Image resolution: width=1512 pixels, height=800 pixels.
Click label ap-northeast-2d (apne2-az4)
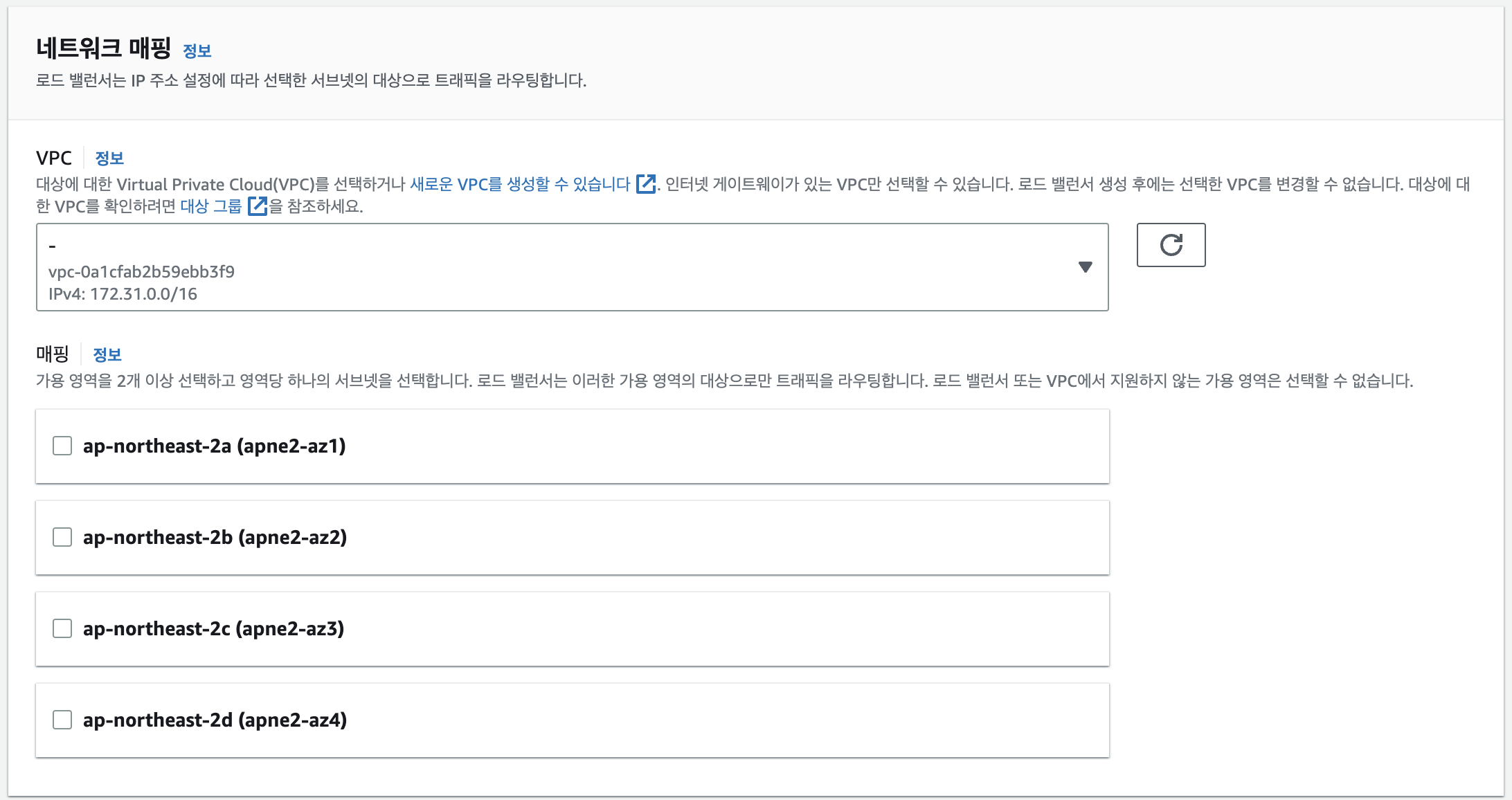tap(215, 720)
